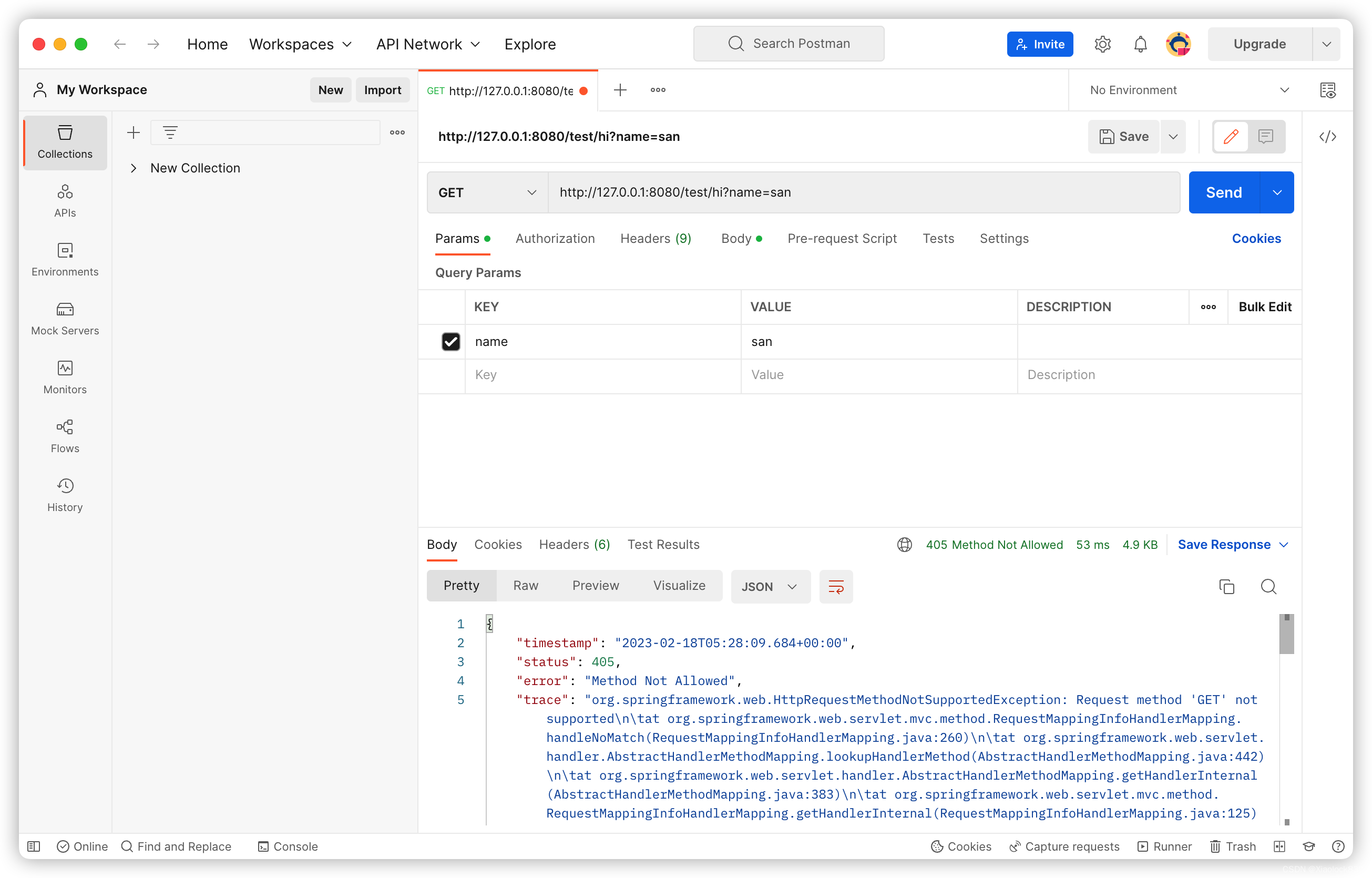Open the Workspaces menu

(300, 44)
